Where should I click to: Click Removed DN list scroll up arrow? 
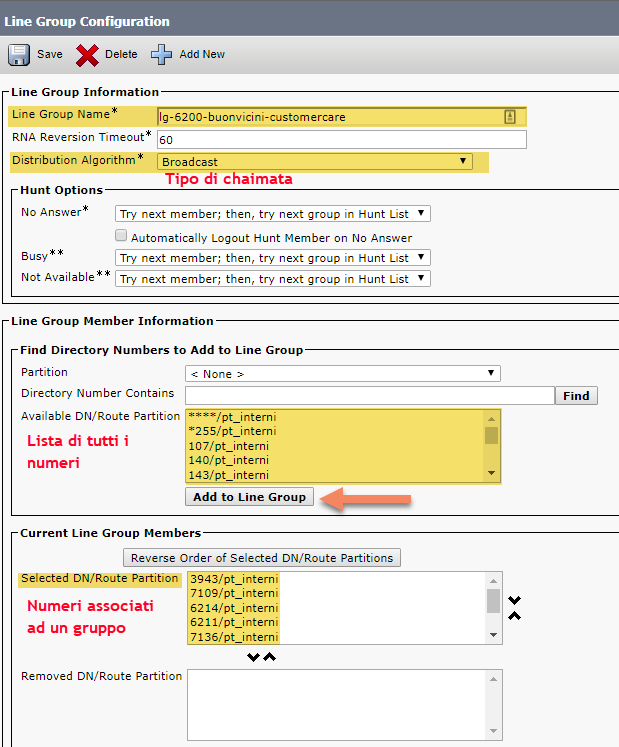(x=493, y=679)
